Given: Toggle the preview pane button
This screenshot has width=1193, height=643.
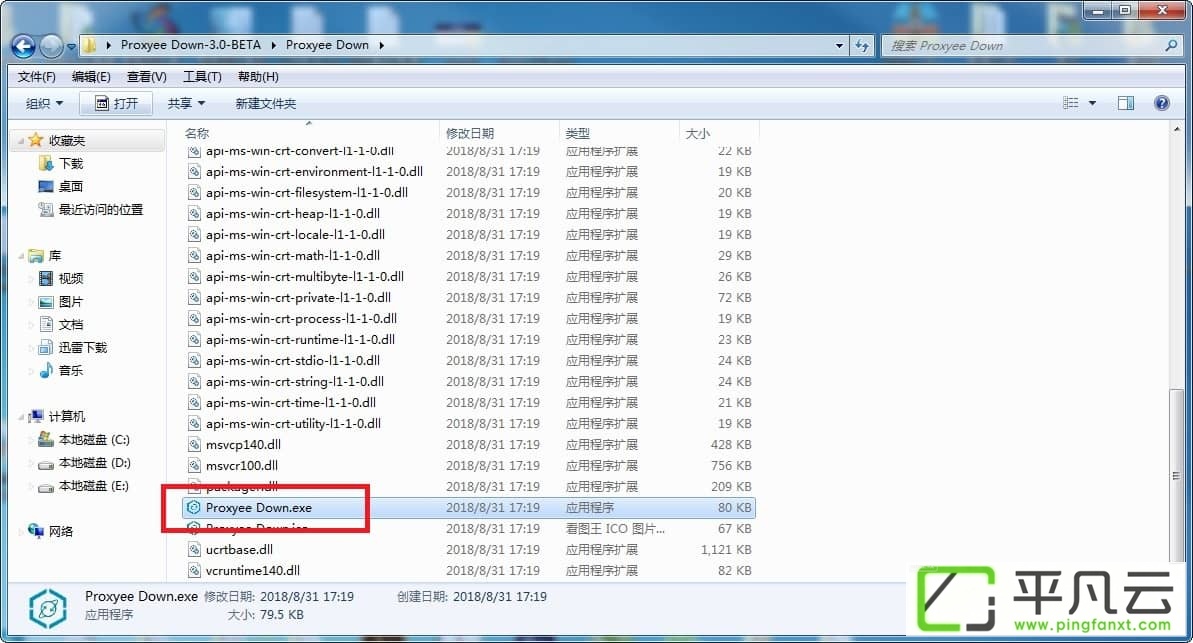Looking at the screenshot, I should click(x=1126, y=103).
